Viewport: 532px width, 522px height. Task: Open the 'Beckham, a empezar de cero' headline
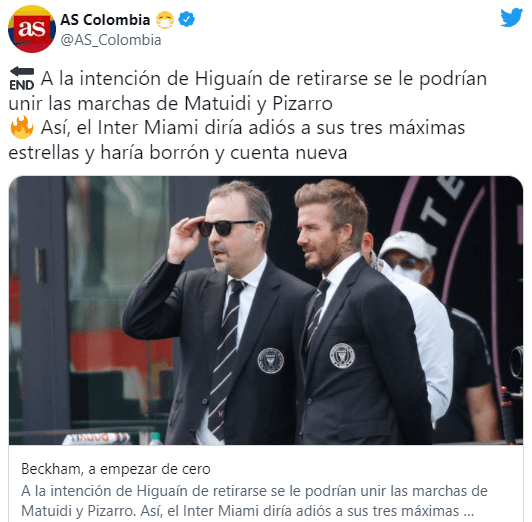click(116, 469)
